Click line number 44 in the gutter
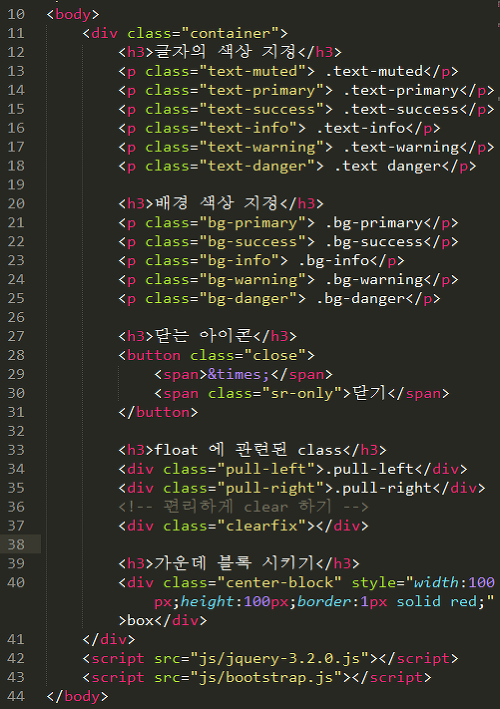 [16, 696]
